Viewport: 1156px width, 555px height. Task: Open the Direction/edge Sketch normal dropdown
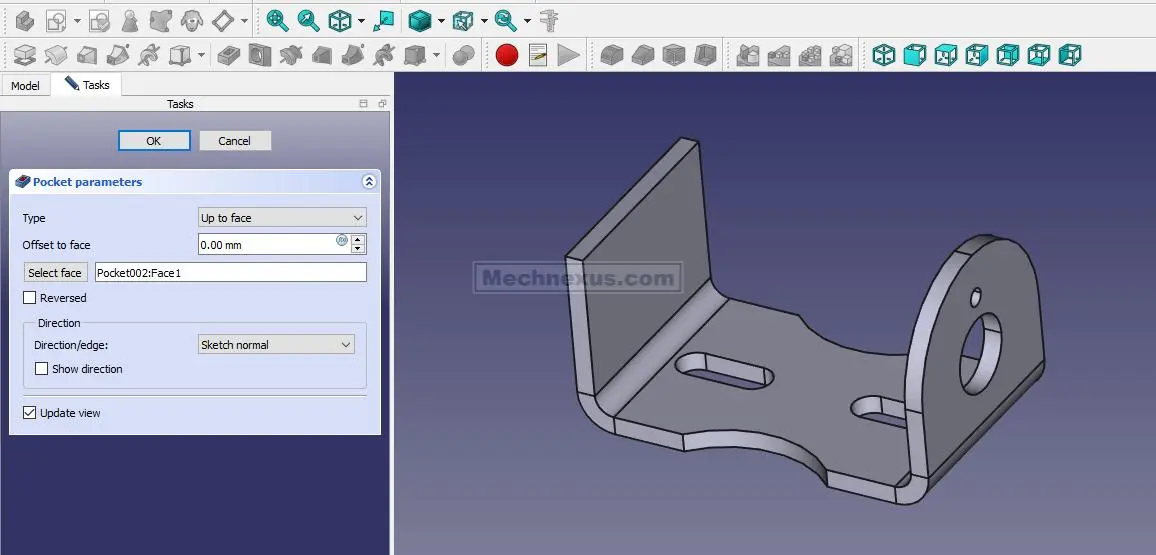click(x=276, y=345)
